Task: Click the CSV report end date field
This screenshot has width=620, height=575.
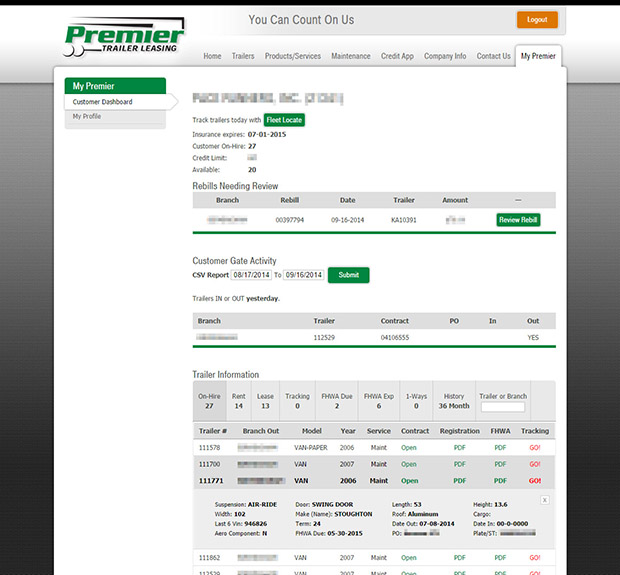Action: coord(303,275)
